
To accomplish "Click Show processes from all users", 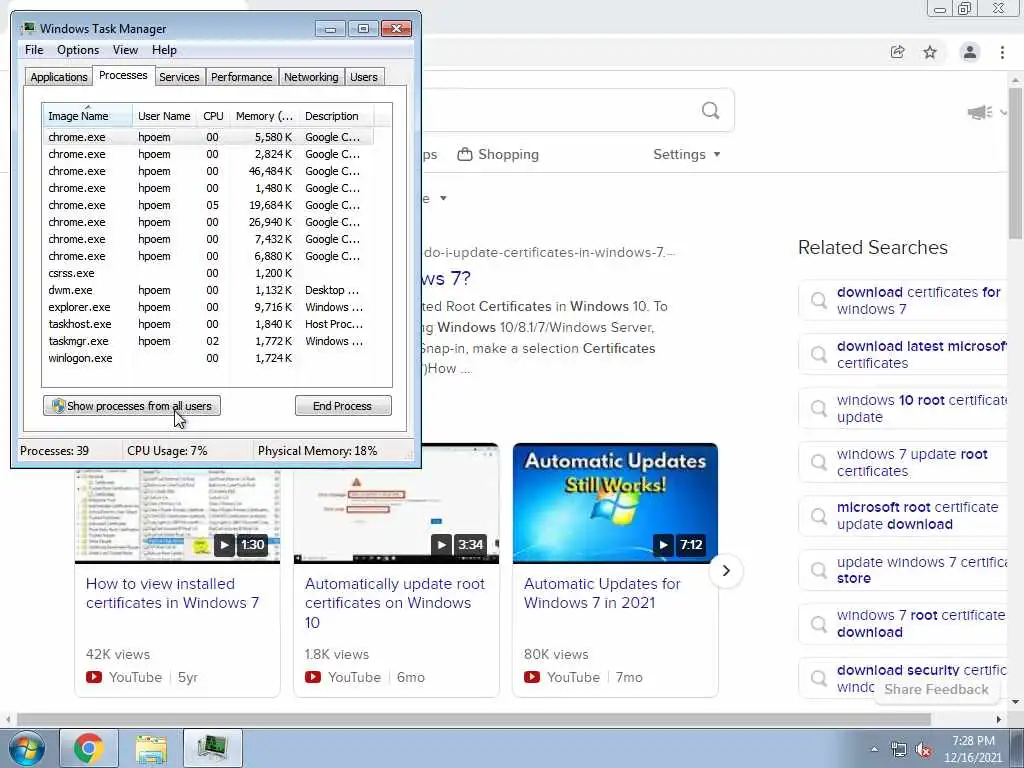I will pos(132,406).
